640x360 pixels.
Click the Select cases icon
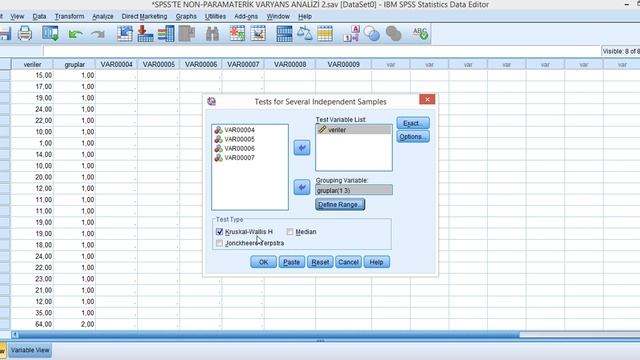point(325,33)
